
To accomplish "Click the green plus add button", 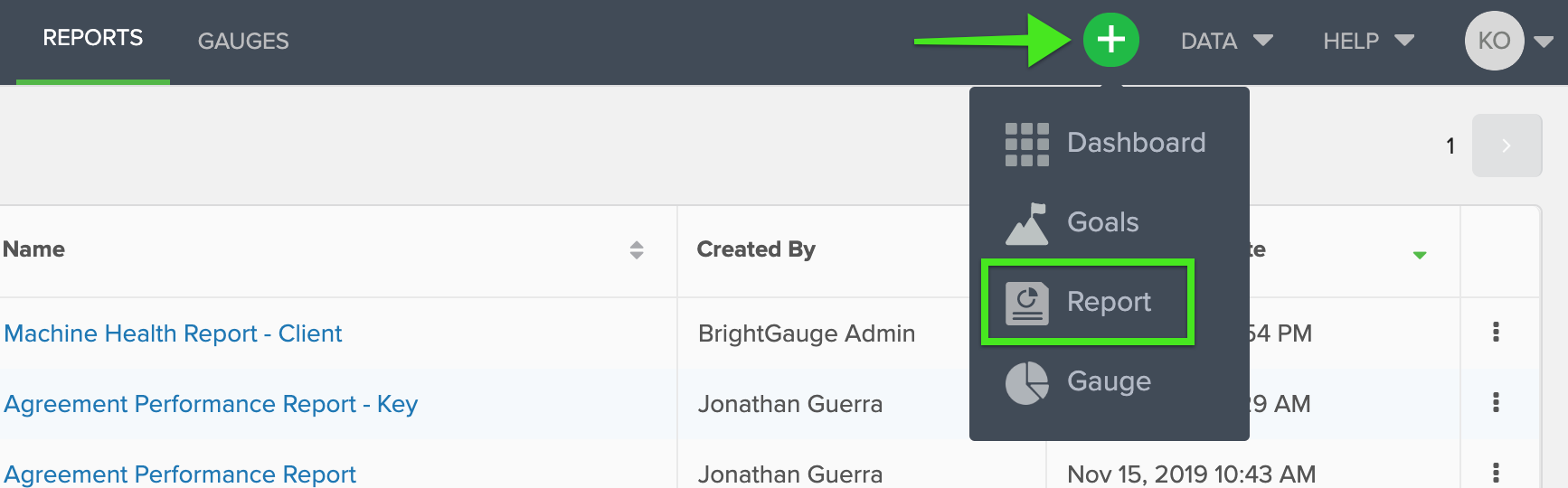I will (1110, 40).
